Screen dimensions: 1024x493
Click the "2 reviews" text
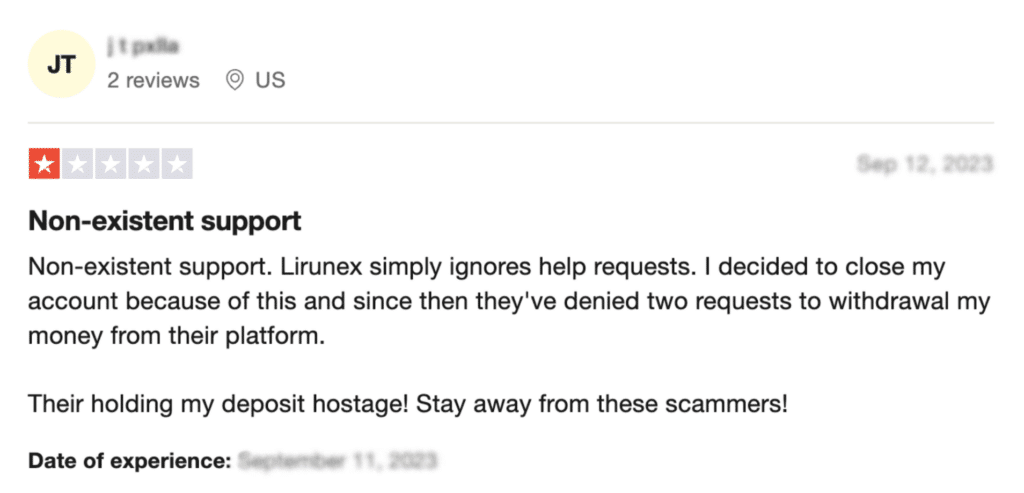click(153, 80)
